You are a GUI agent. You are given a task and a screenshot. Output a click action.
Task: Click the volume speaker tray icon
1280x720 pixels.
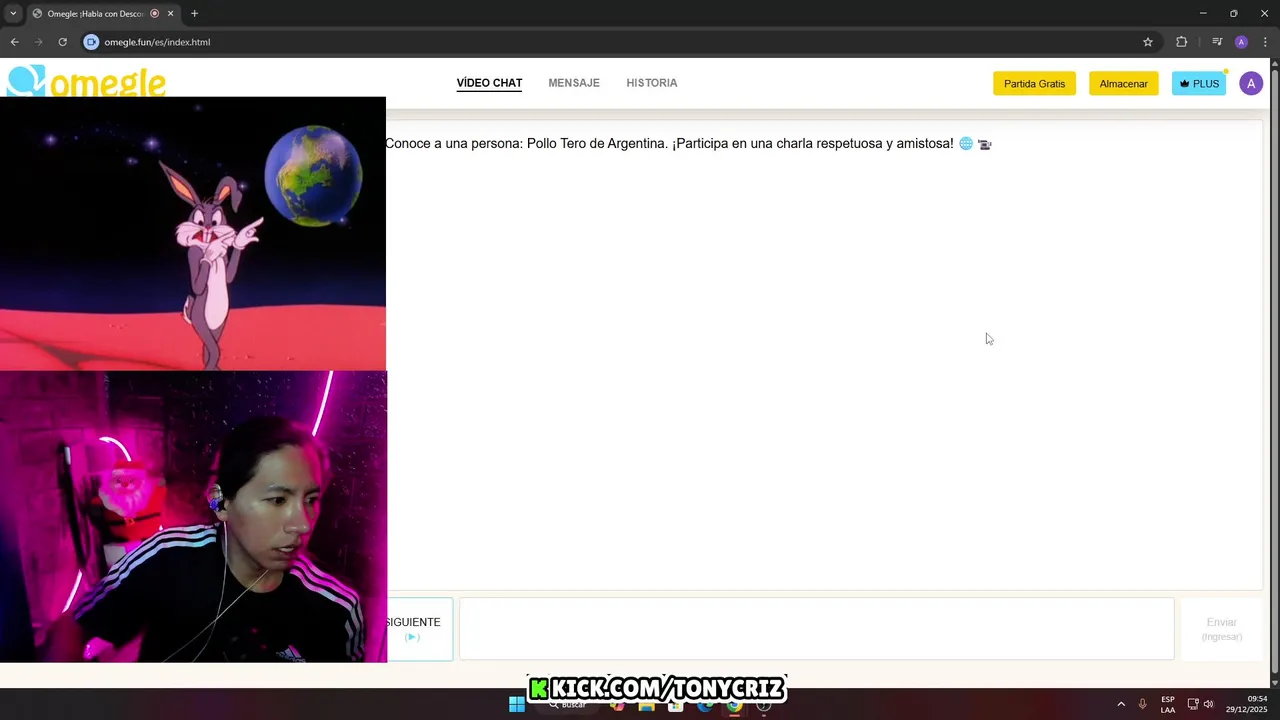click(x=1209, y=704)
